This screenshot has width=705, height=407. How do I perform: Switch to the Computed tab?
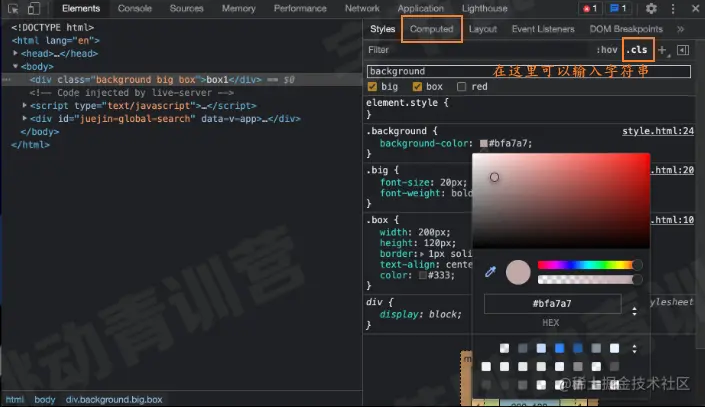[x=432, y=29]
